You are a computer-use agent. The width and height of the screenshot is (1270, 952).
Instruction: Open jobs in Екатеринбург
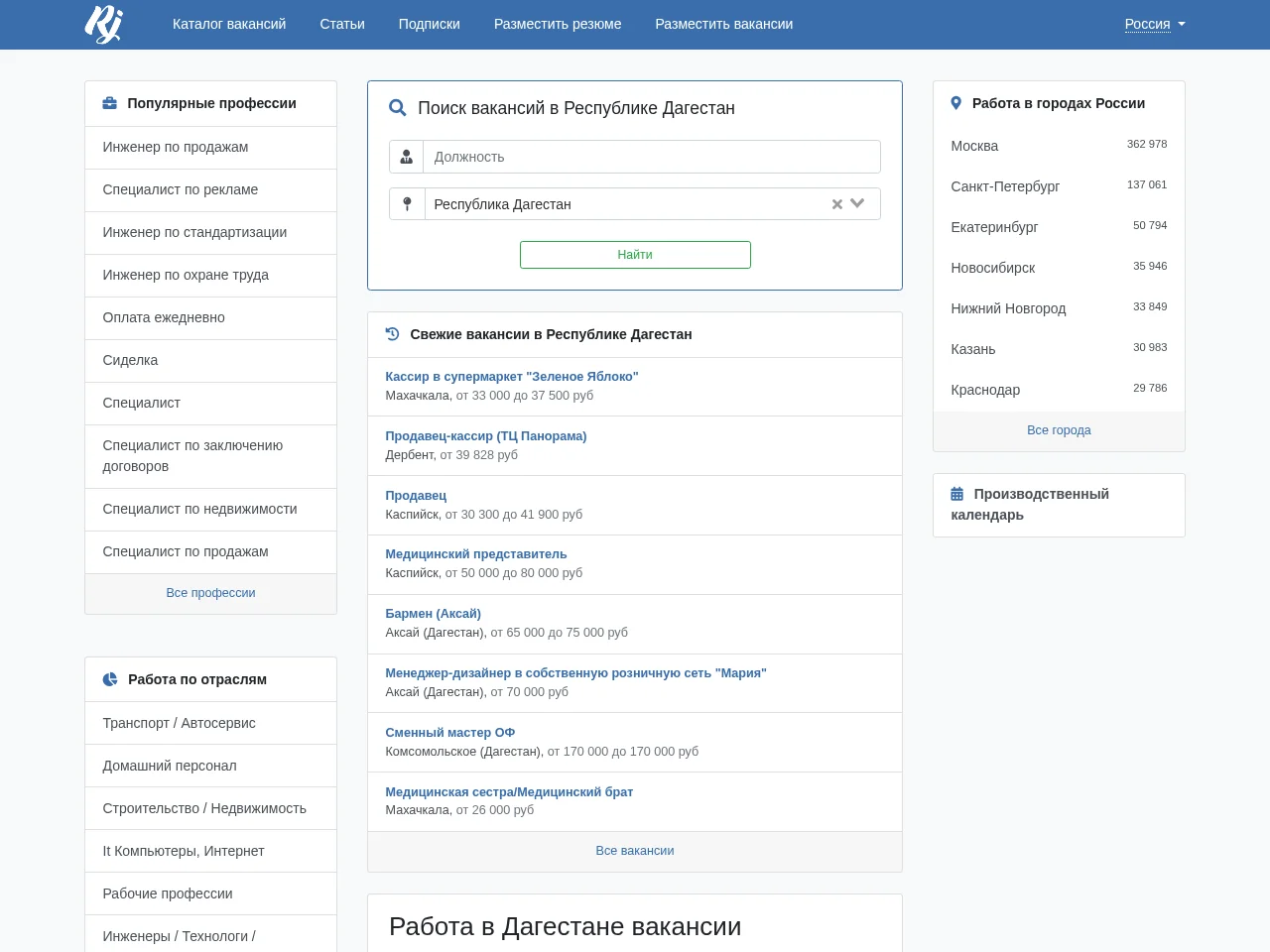994,227
